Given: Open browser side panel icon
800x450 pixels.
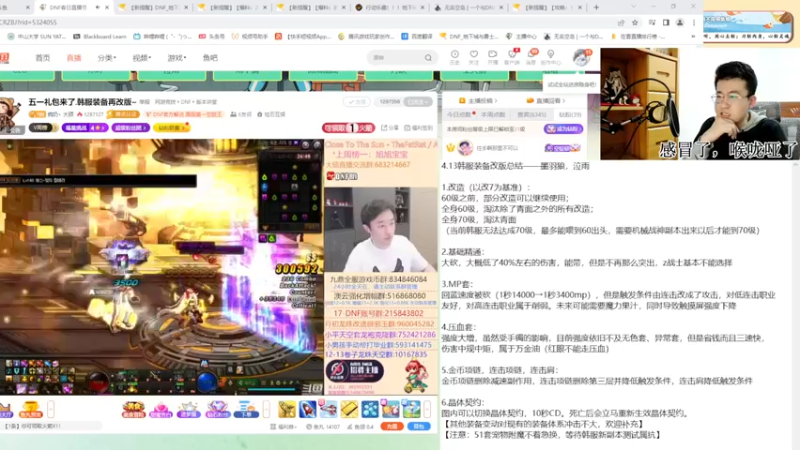Looking at the screenshot, I should [x=666, y=22].
